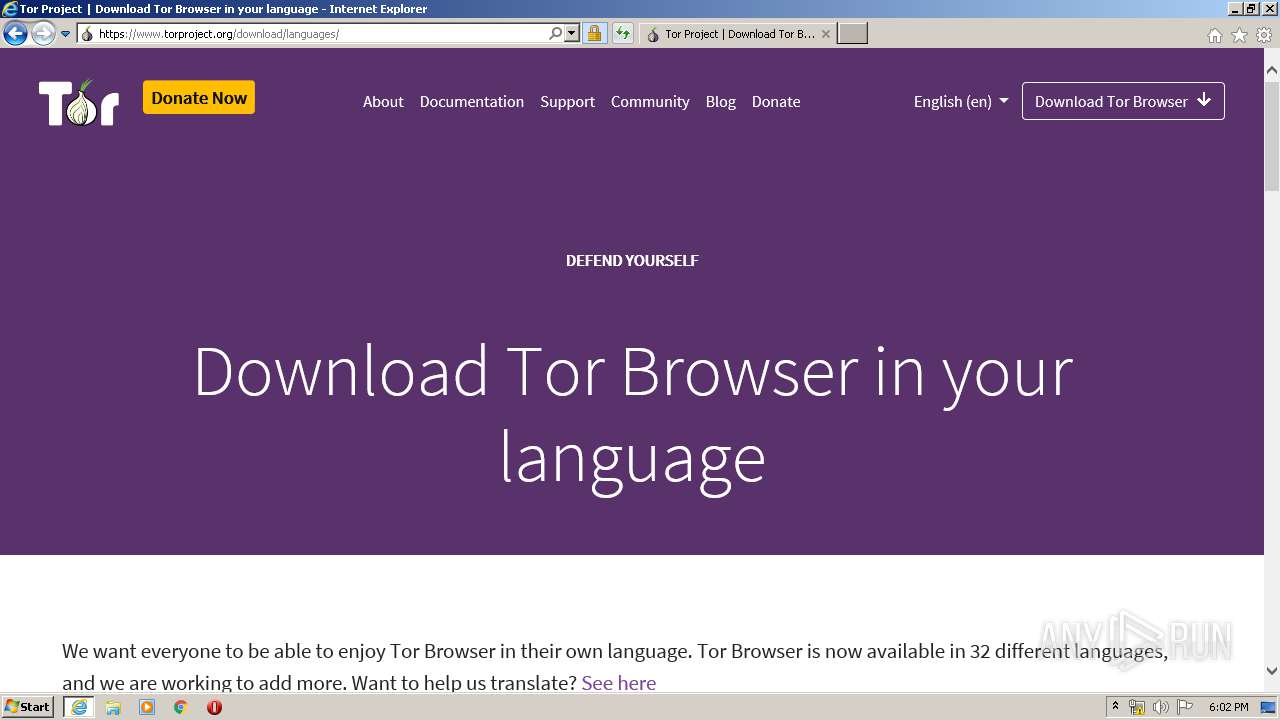Click the Download Tor Browser button
1280x720 pixels.
[1123, 101]
